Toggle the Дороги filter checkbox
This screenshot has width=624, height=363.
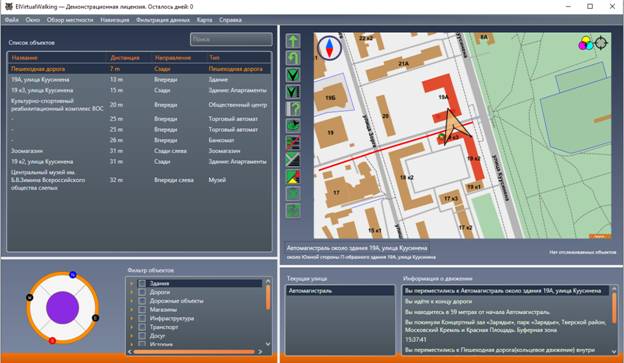pyautogui.click(x=142, y=292)
